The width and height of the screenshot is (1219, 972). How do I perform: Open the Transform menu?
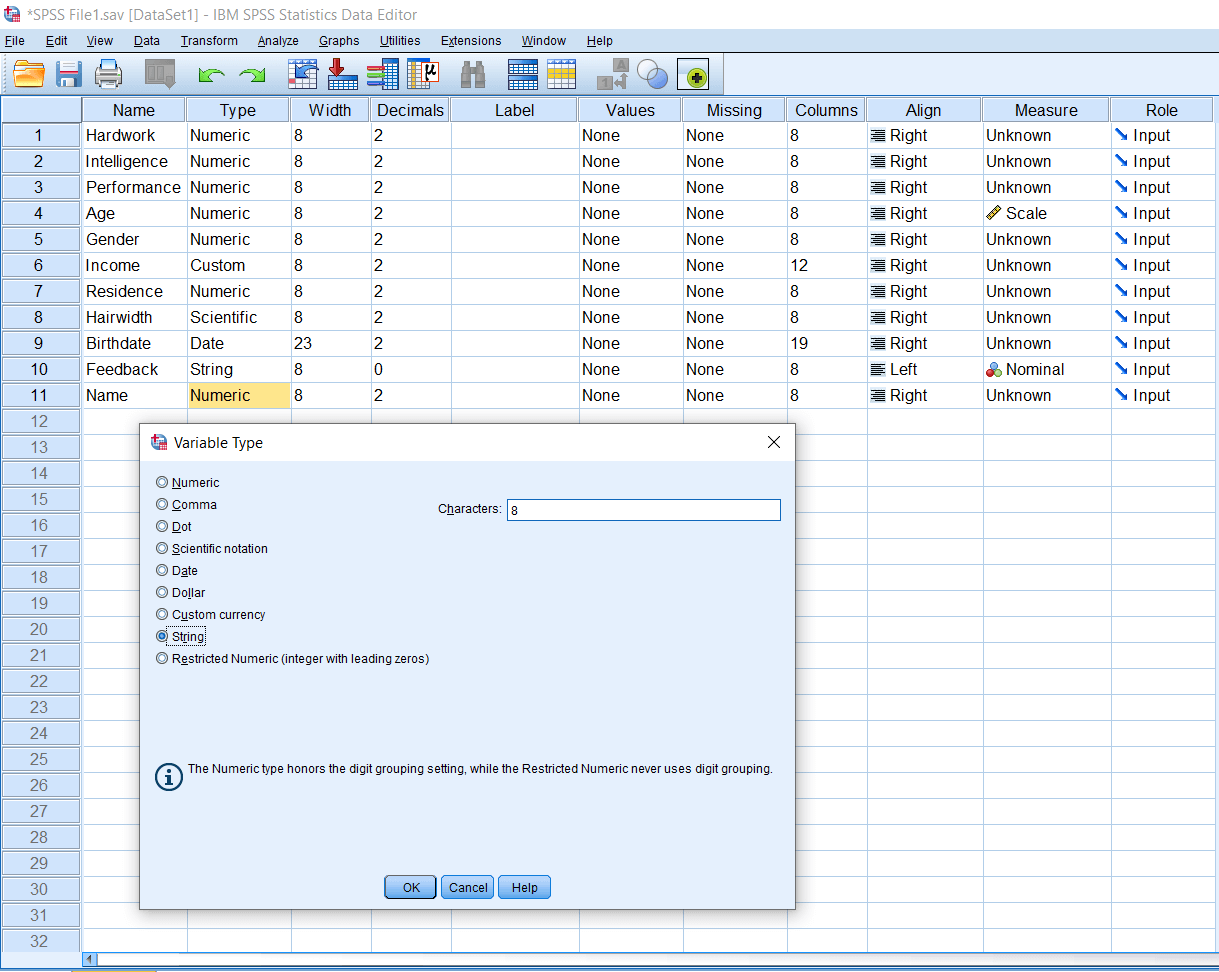point(208,41)
